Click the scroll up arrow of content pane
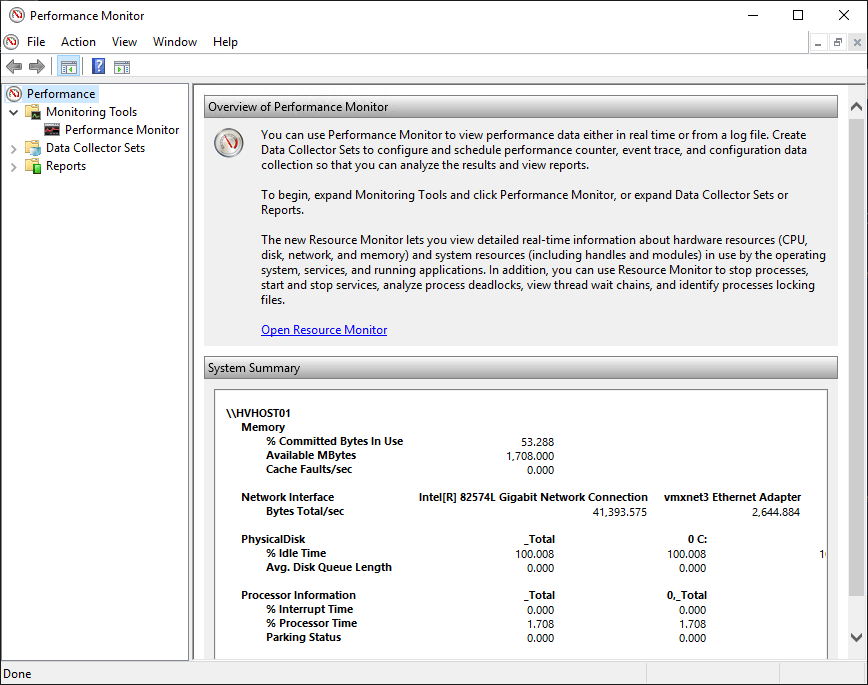Viewport: 868px width, 685px height. [856, 106]
